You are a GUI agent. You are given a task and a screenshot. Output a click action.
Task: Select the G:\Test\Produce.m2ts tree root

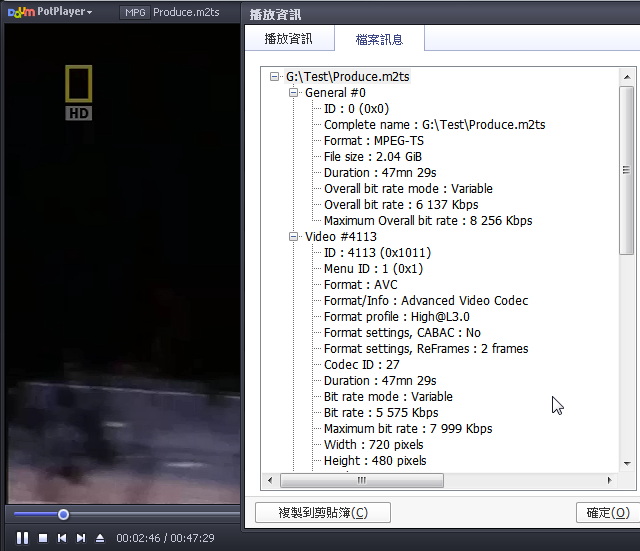pos(347,77)
